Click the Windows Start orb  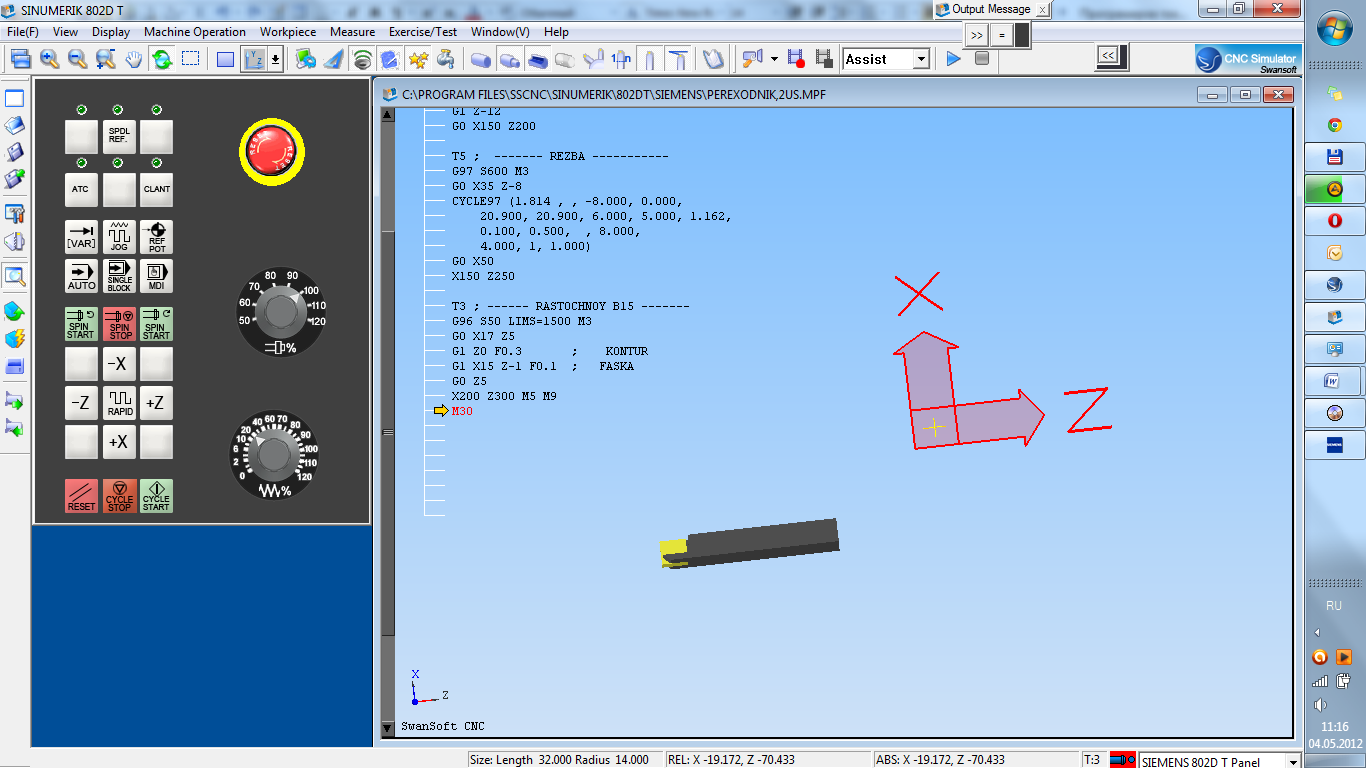click(1334, 30)
